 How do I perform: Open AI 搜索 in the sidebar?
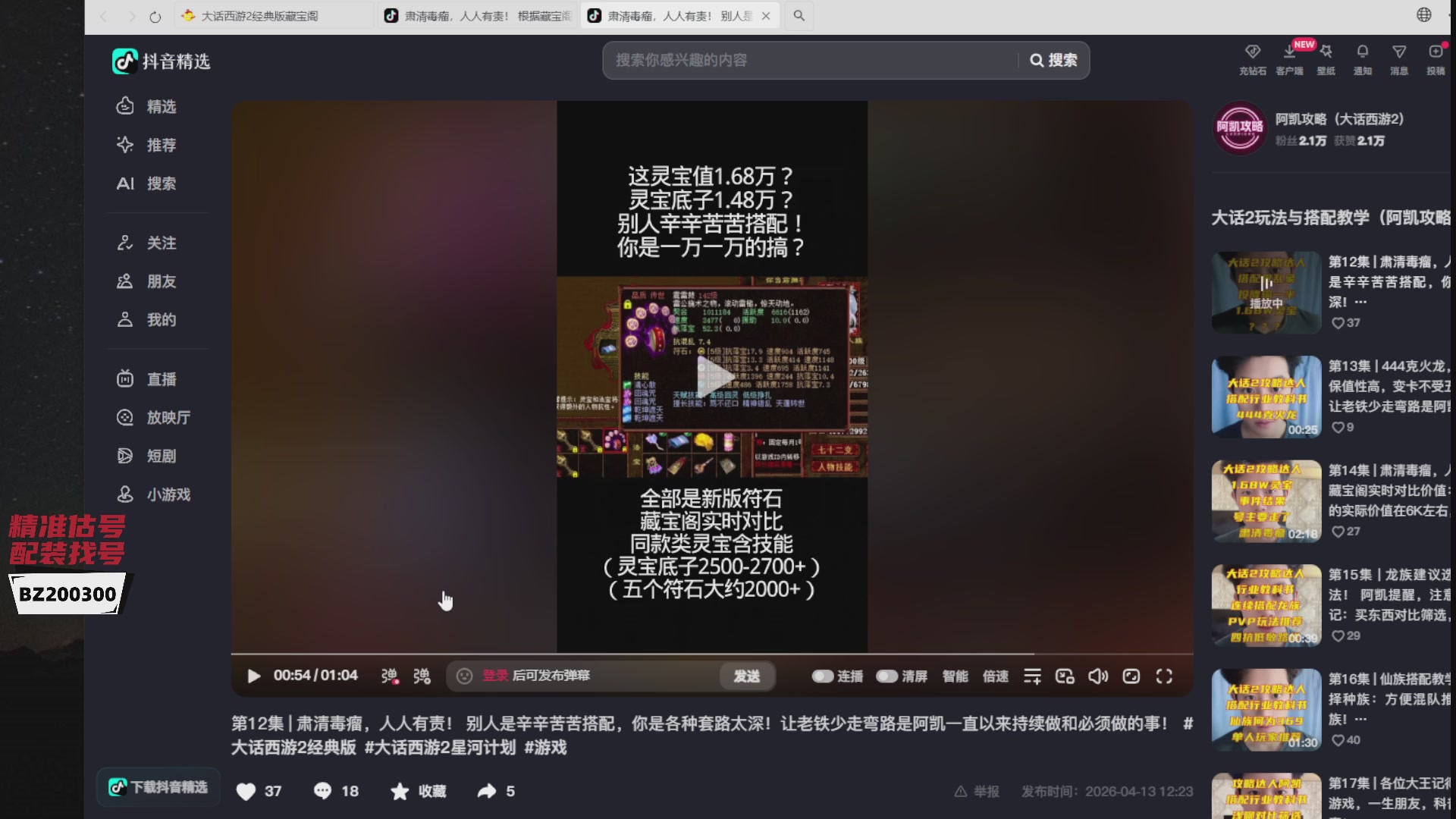pyautogui.click(x=146, y=184)
